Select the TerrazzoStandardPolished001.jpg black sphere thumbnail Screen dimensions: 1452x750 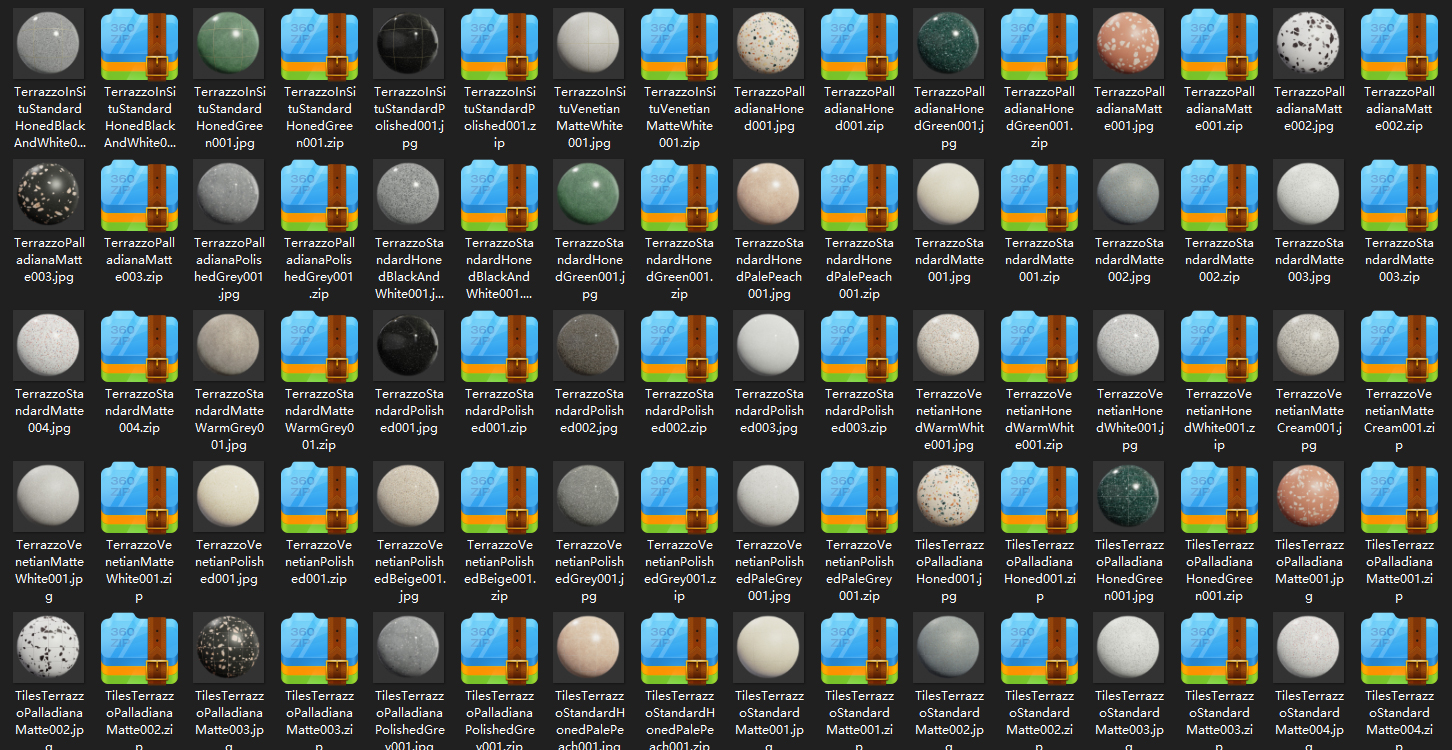410,347
